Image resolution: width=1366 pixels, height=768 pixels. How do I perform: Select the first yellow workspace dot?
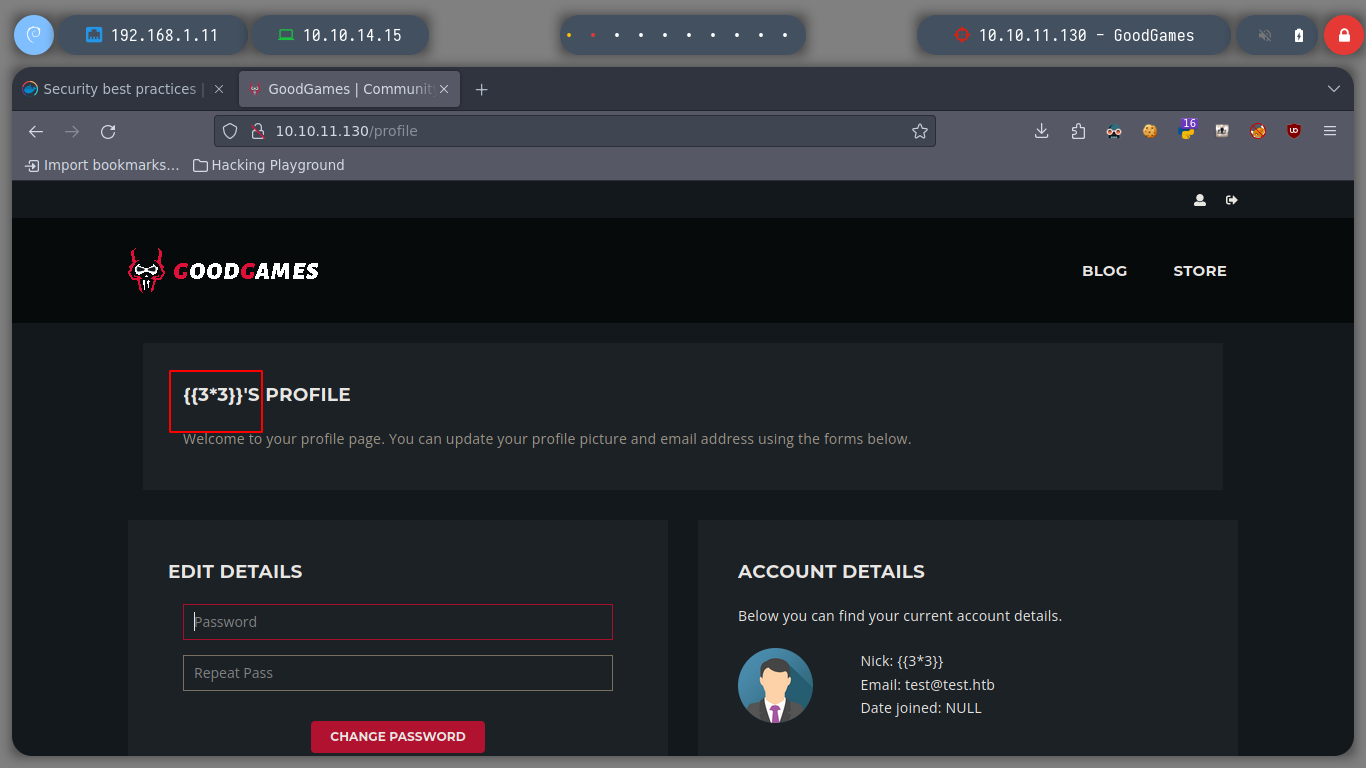[569, 35]
